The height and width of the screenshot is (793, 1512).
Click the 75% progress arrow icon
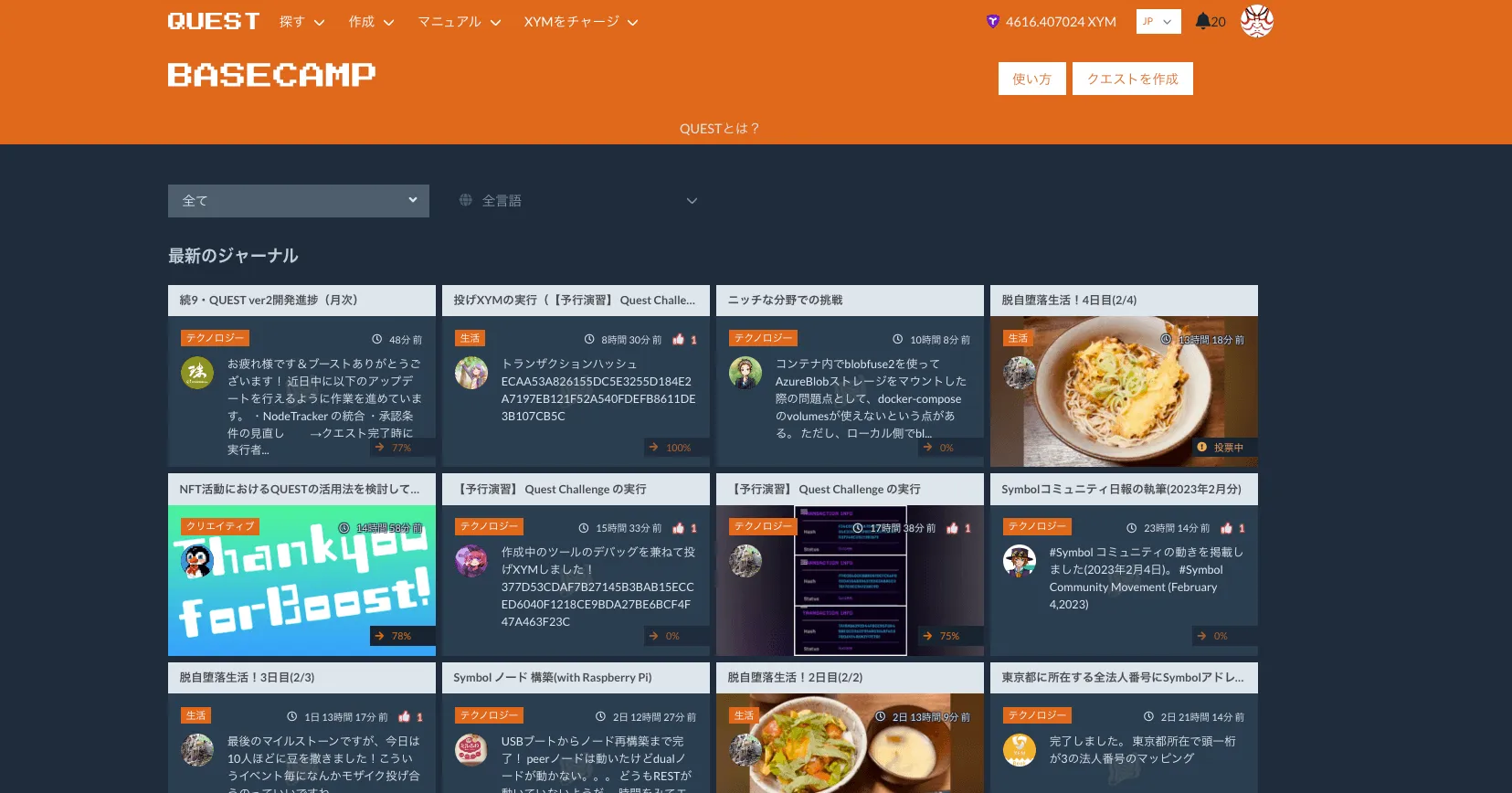tap(927, 636)
